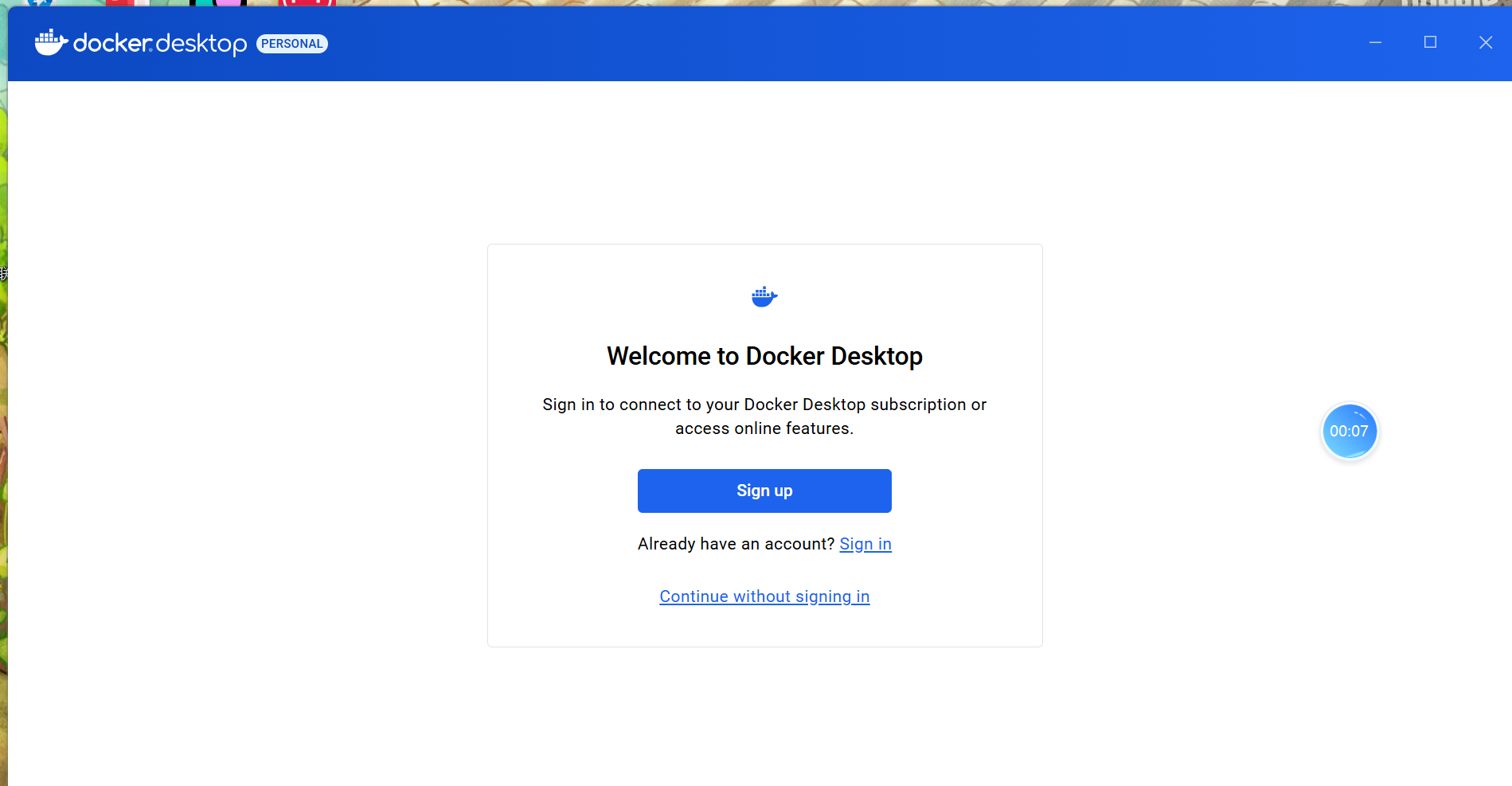Click the PERSONAL plan badge
The width and height of the screenshot is (1512, 786).
pos(292,44)
